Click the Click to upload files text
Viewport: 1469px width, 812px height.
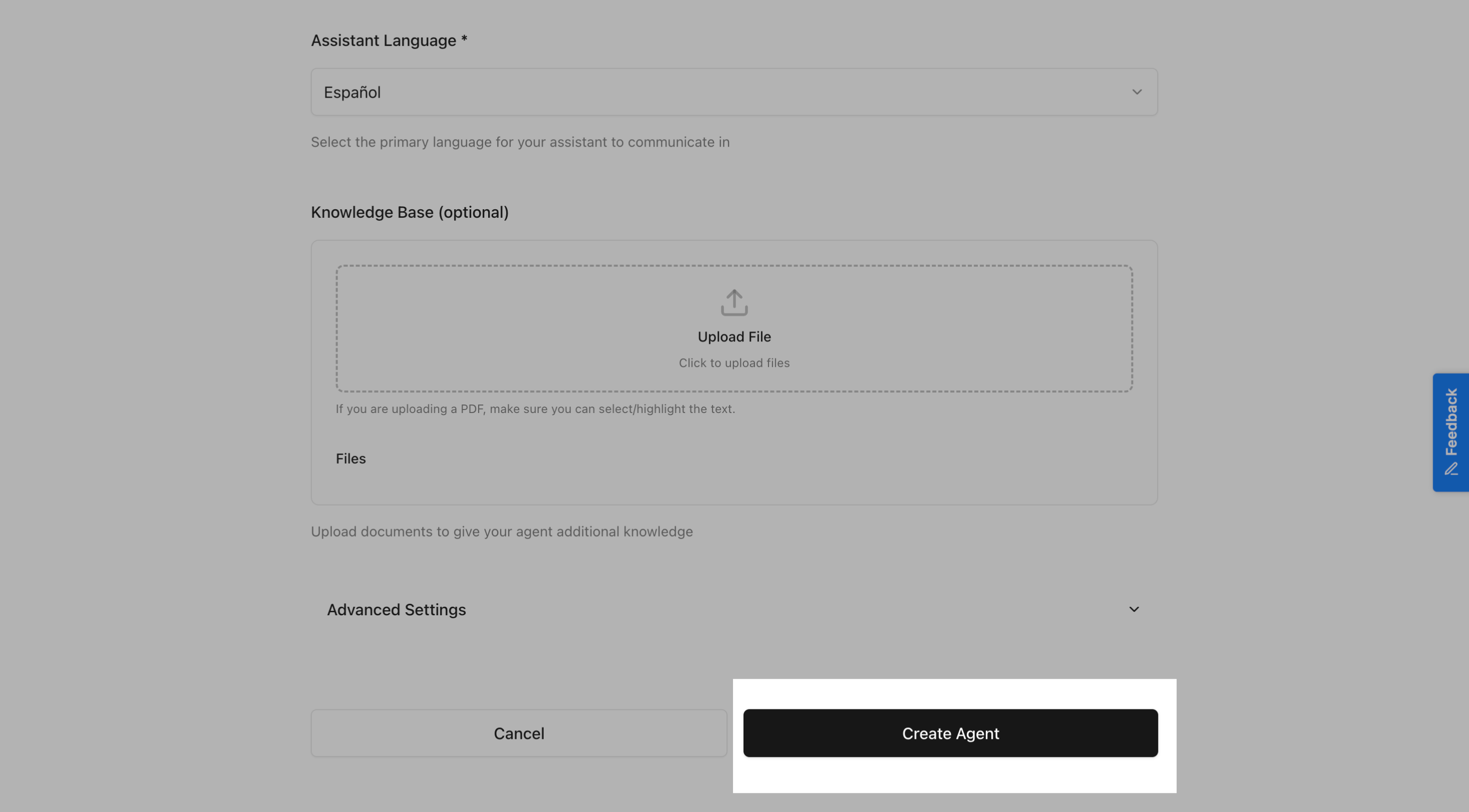point(733,362)
